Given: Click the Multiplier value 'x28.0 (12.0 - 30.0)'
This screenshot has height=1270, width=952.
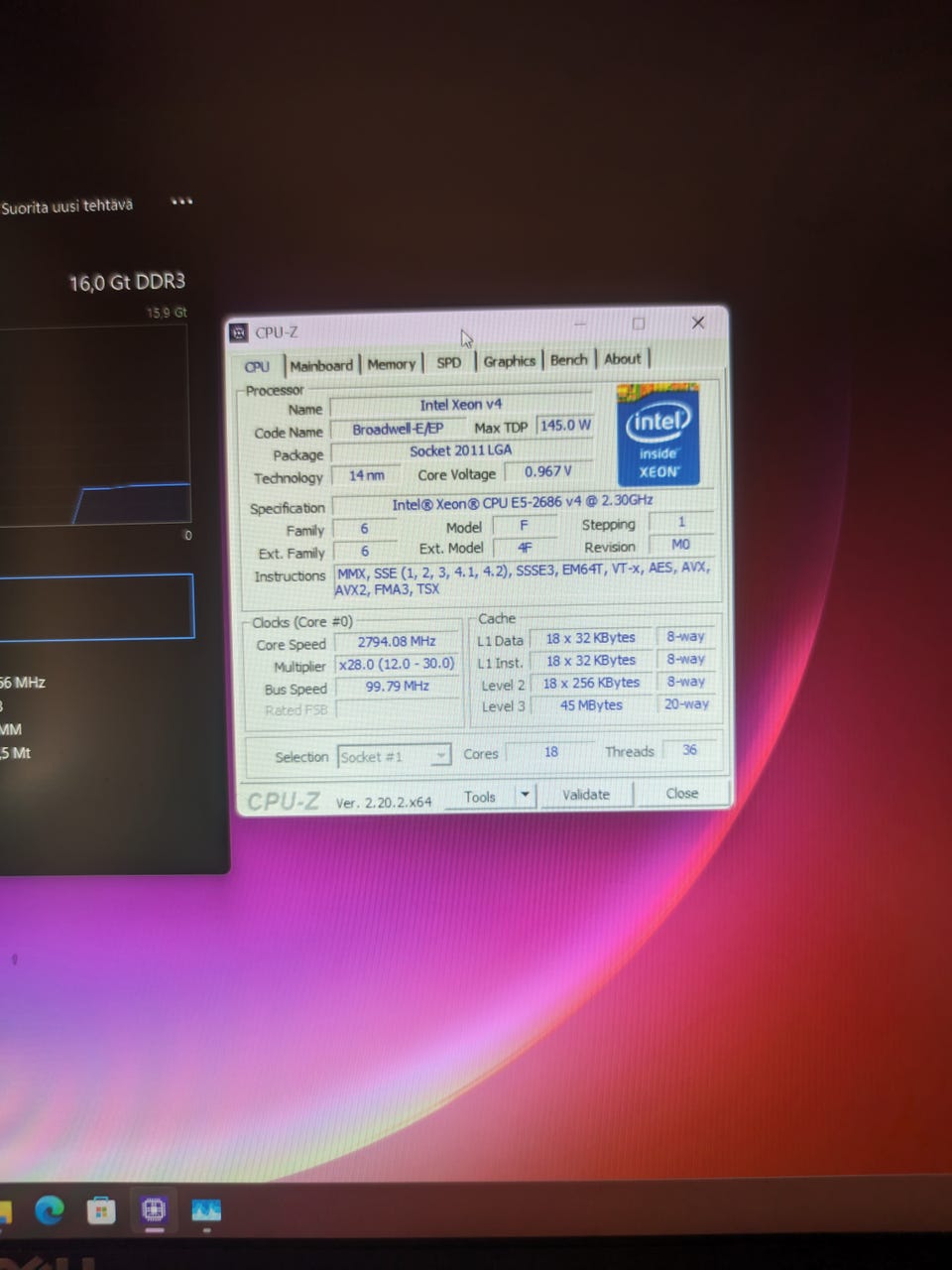Looking at the screenshot, I should coord(397,664).
